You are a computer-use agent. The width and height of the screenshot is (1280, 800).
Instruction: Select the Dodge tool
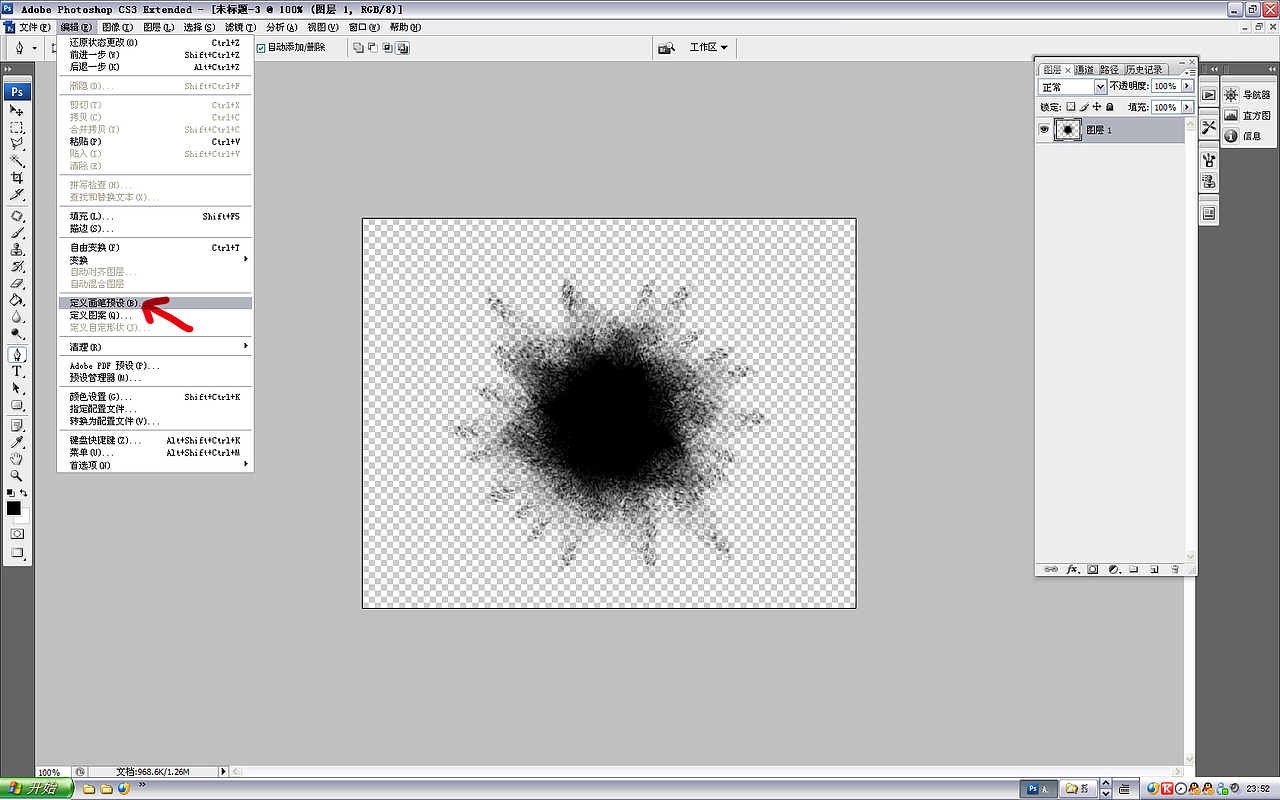(x=17, y=333)
